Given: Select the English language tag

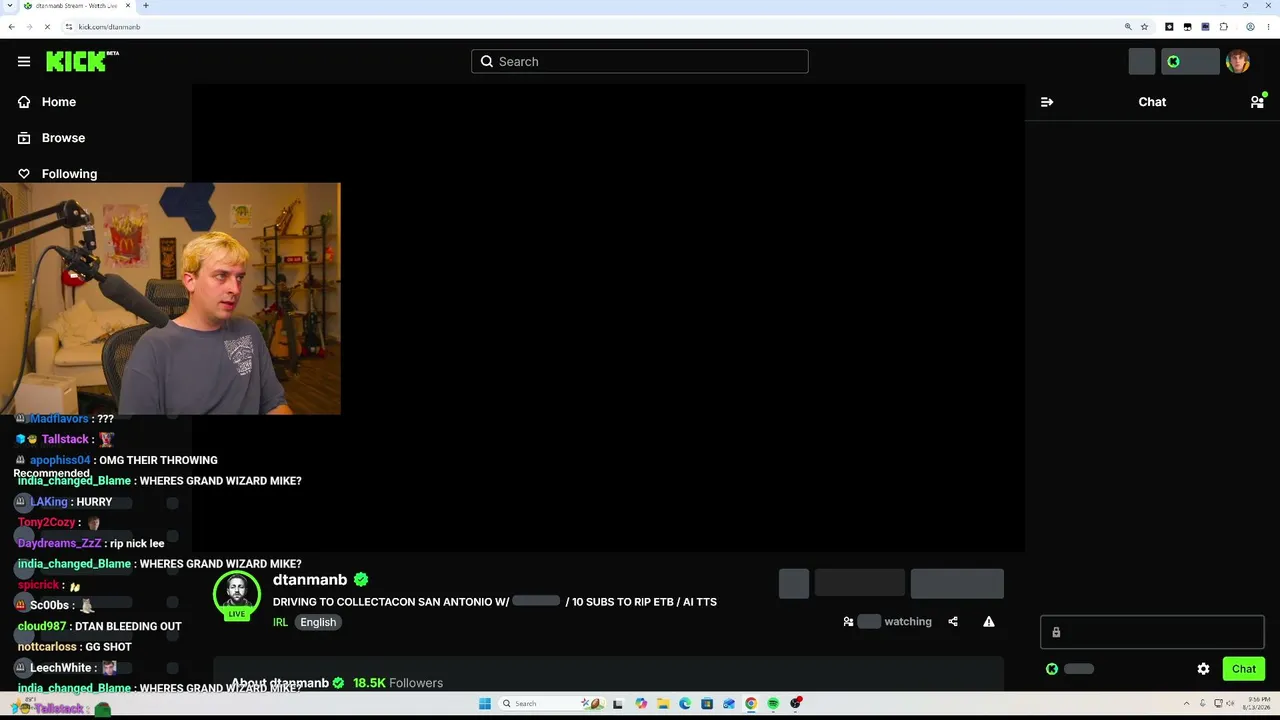Looking at the screenshot, I should (x=318, y=622).
